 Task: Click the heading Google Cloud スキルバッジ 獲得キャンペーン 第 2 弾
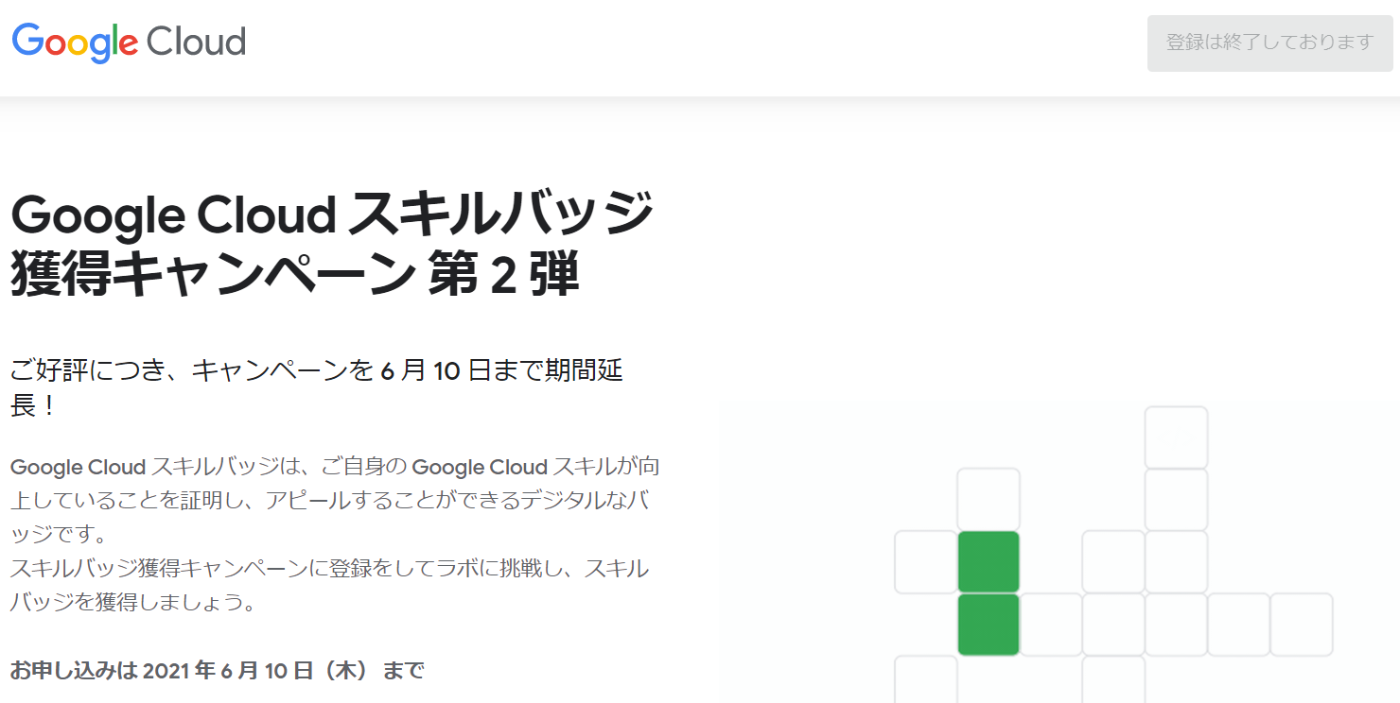coord(332,243)
